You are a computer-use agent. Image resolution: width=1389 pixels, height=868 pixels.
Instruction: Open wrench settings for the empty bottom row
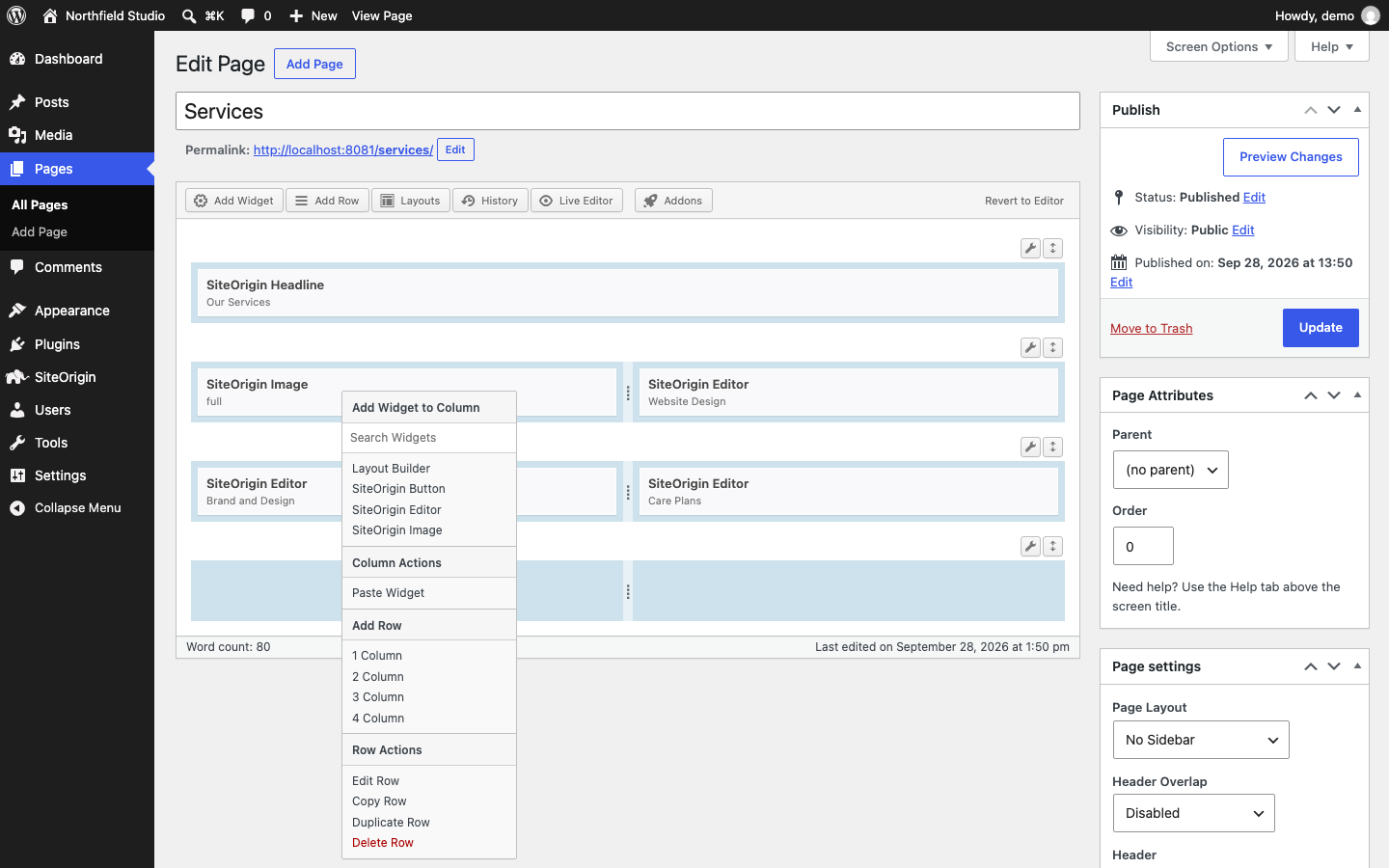click(x=1030, y=546)
